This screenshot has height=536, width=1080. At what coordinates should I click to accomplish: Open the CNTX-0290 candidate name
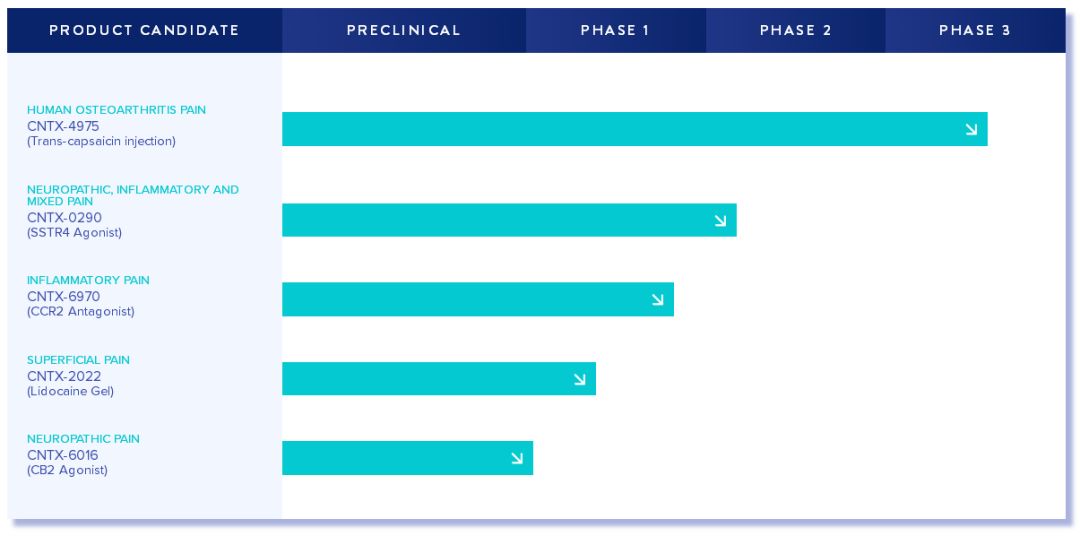tap(65, 218)
